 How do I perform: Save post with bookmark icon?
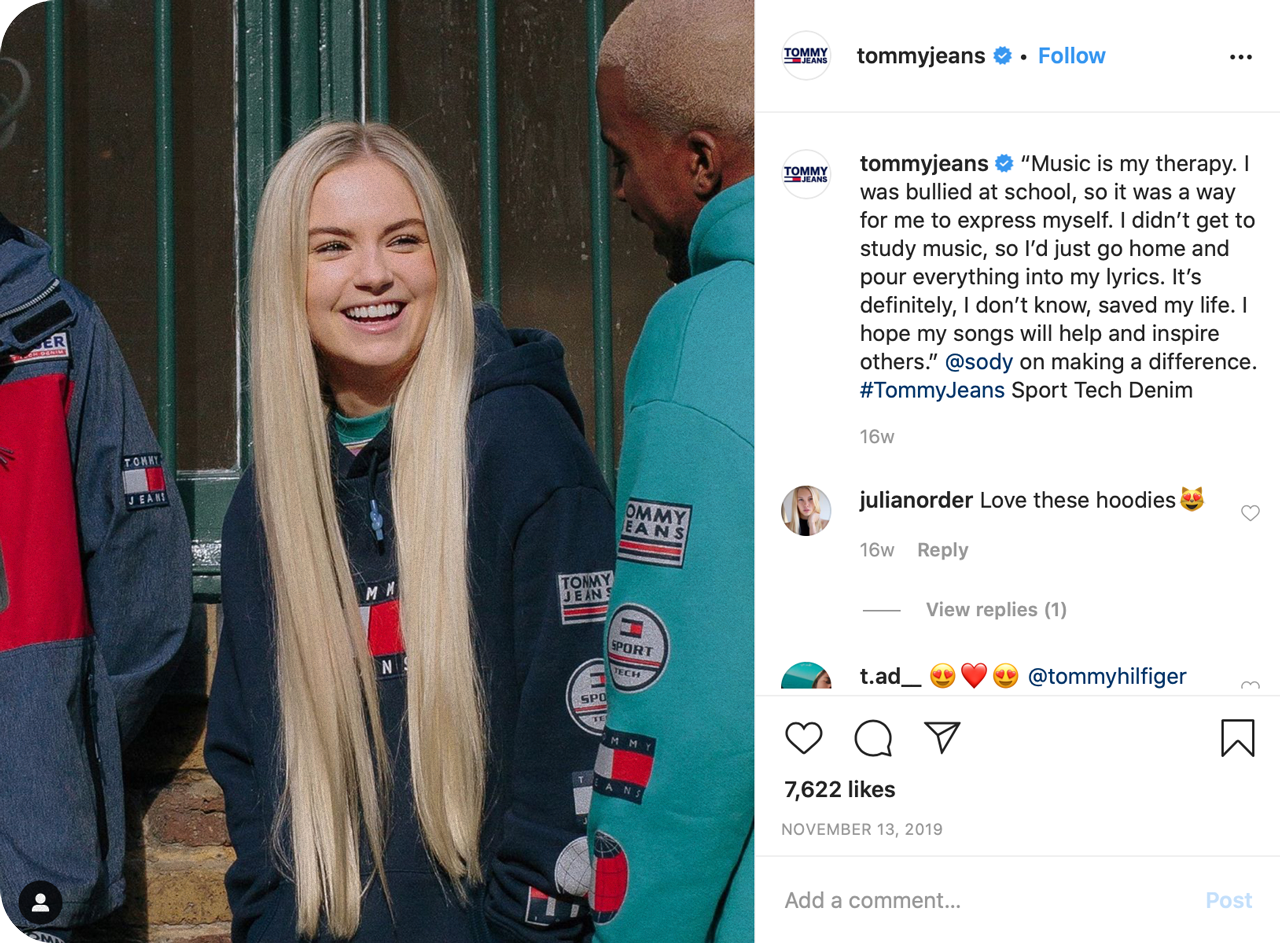pyautogui.click(x=1237, y=738)
